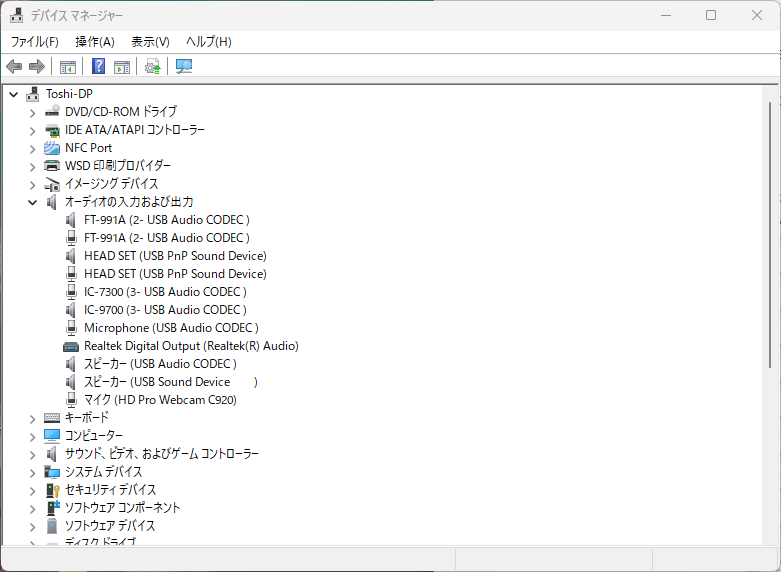Click the イメージング デバイス camera icon
The image size is (781, 572).
point(52,184)
